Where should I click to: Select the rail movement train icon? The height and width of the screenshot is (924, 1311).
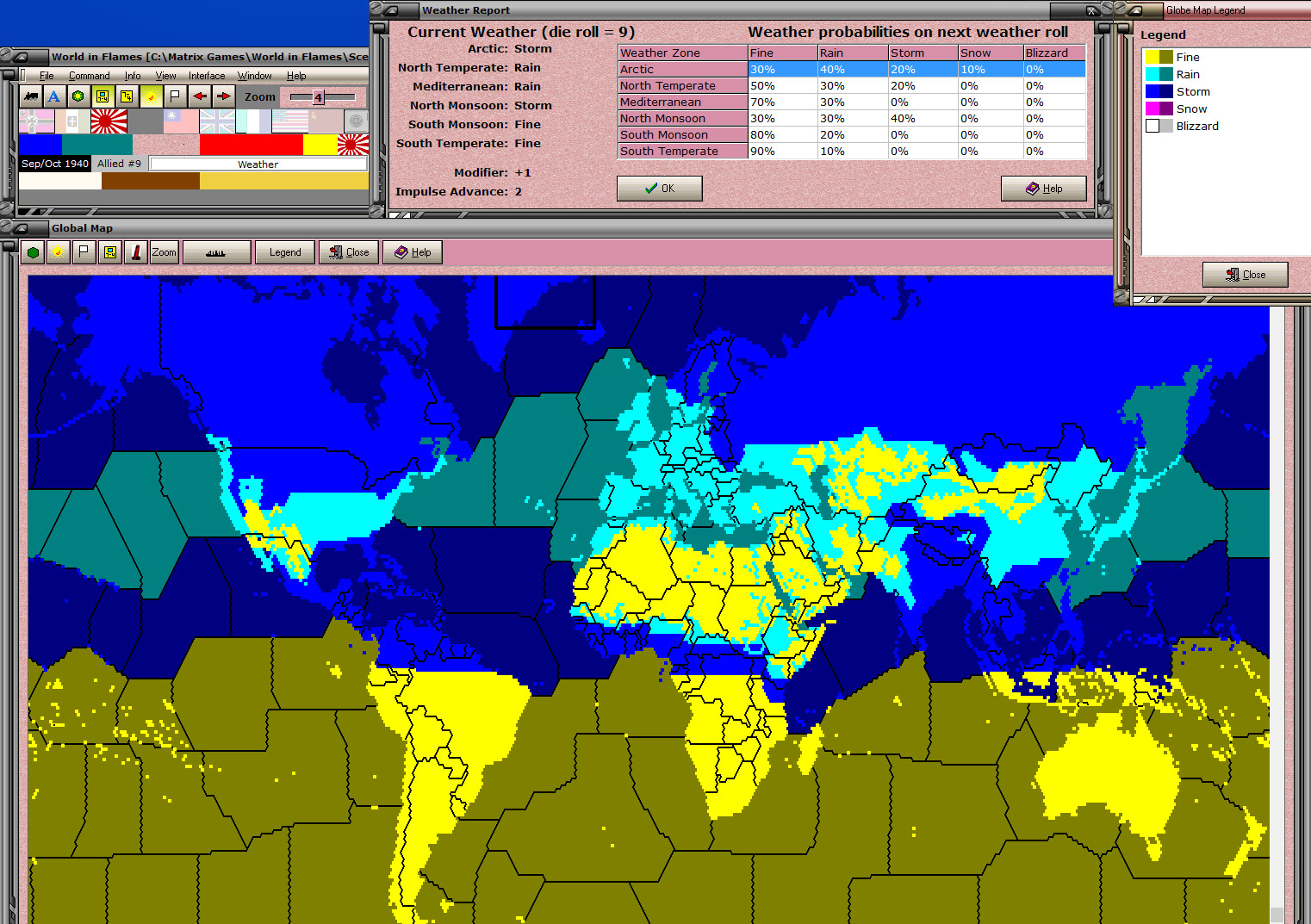click(x=30, y=96)
